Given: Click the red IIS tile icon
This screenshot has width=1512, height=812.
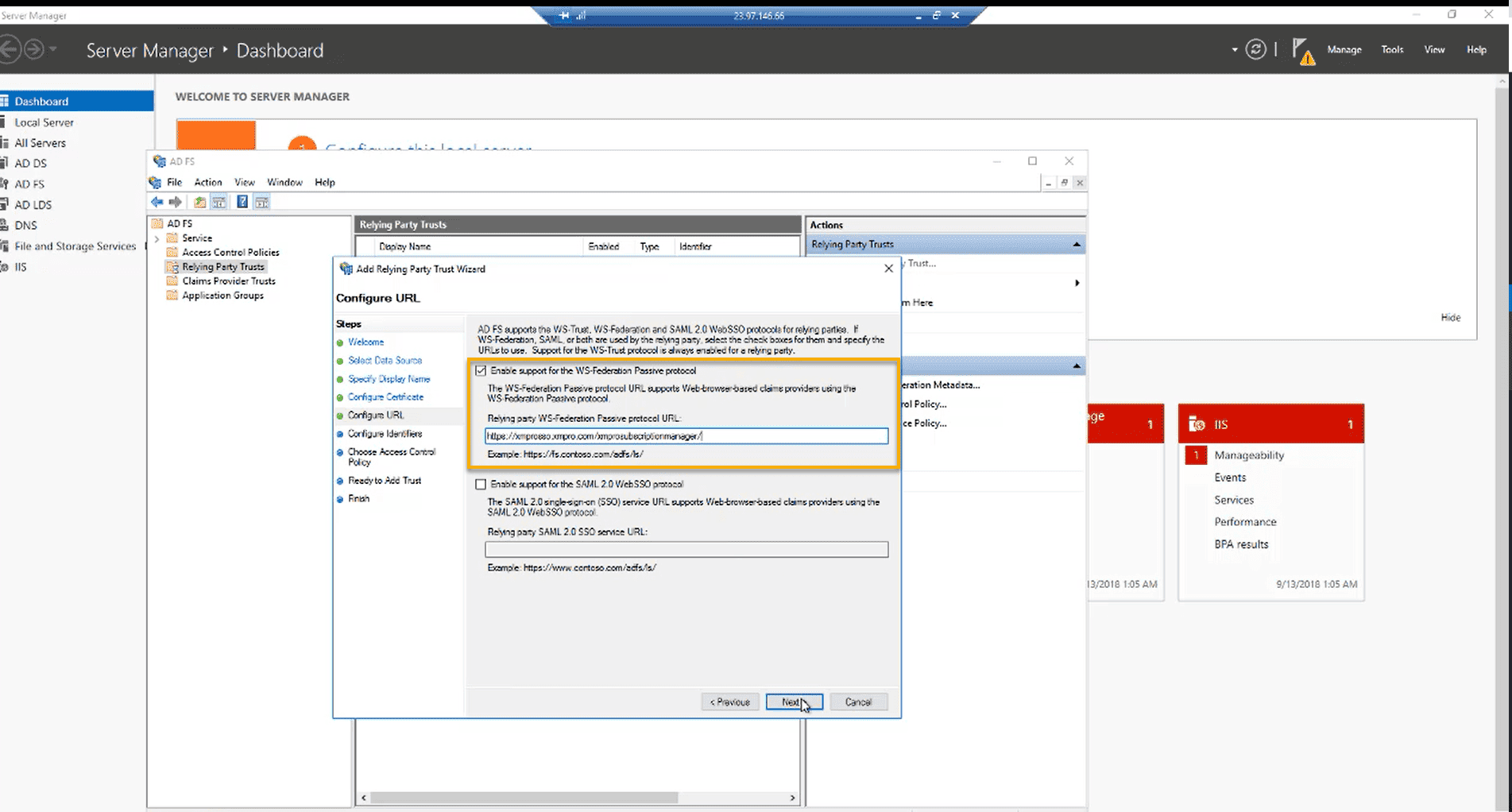Looking at the screenshot, I should 1196,424.
